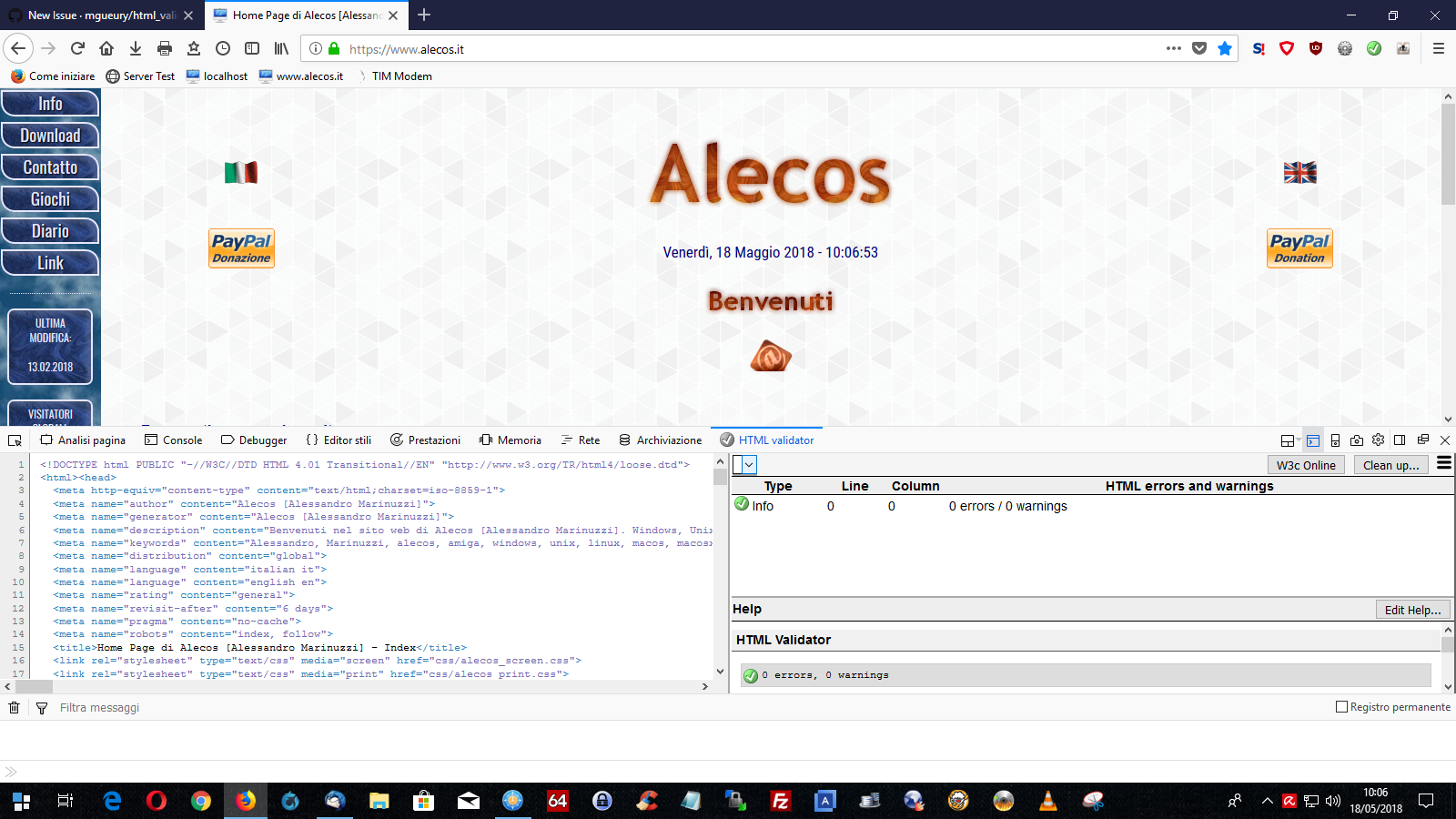Take a screenshot with devtools camera icon
This screenshot has width=1456, height=819.
[1357, 440]
